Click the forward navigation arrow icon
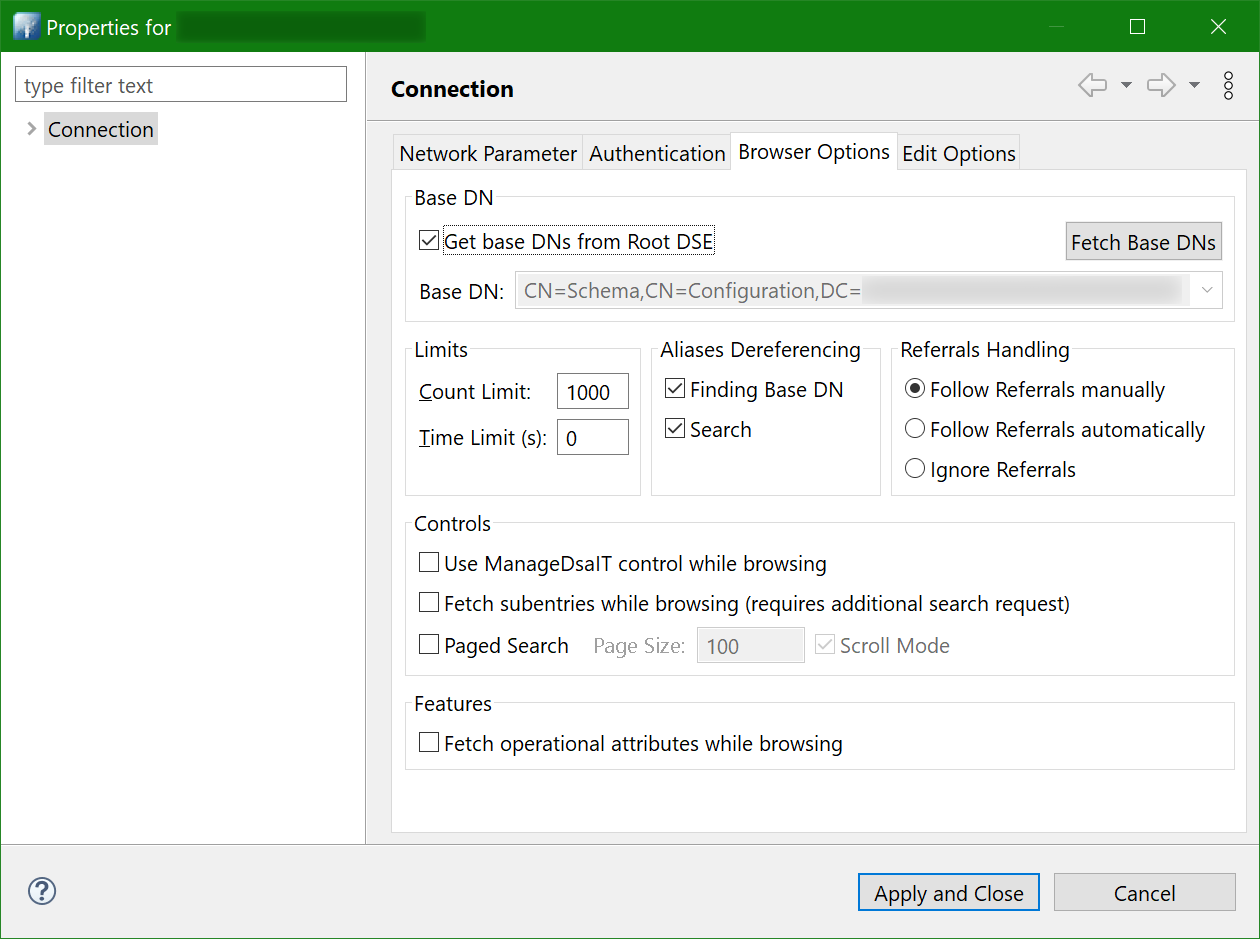The height and width of the screenshot is (939, 1260). point(1160,86)
